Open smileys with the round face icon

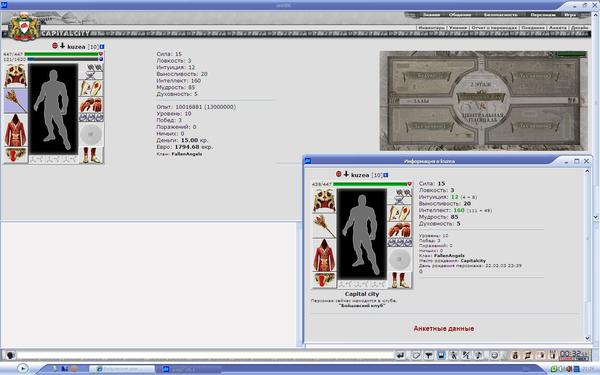click(x=494, y=355)
